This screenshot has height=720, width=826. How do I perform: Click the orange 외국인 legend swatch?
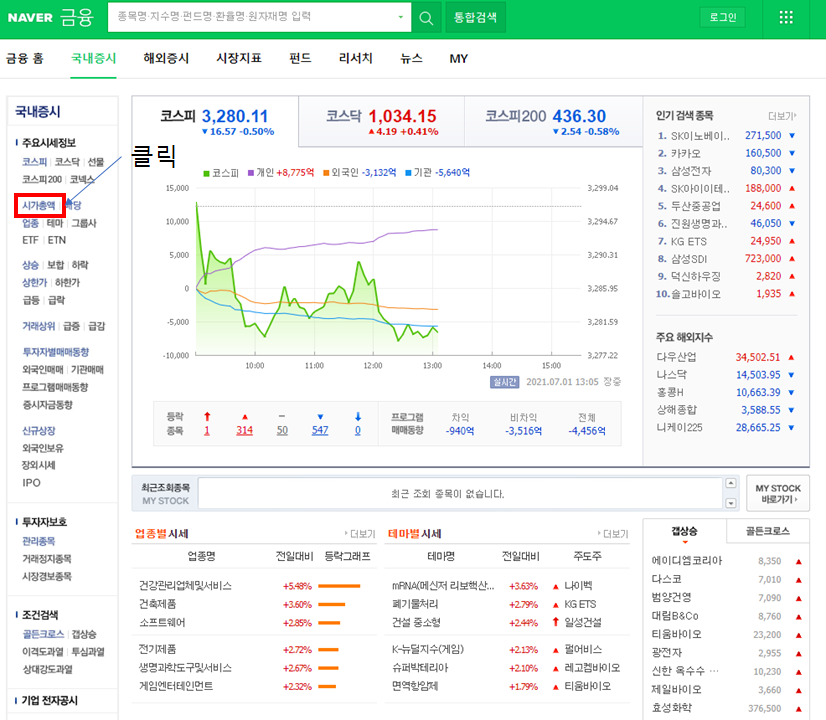click(x=326, y=173)
